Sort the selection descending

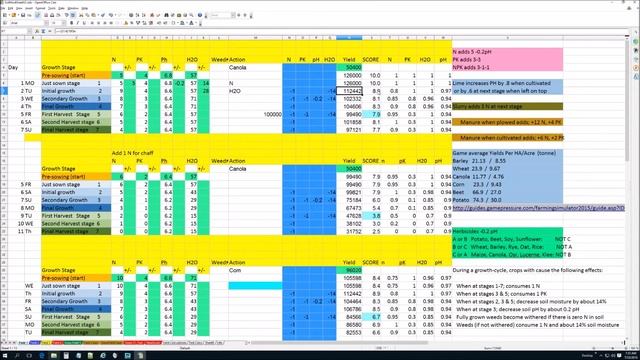pos(143,15)
